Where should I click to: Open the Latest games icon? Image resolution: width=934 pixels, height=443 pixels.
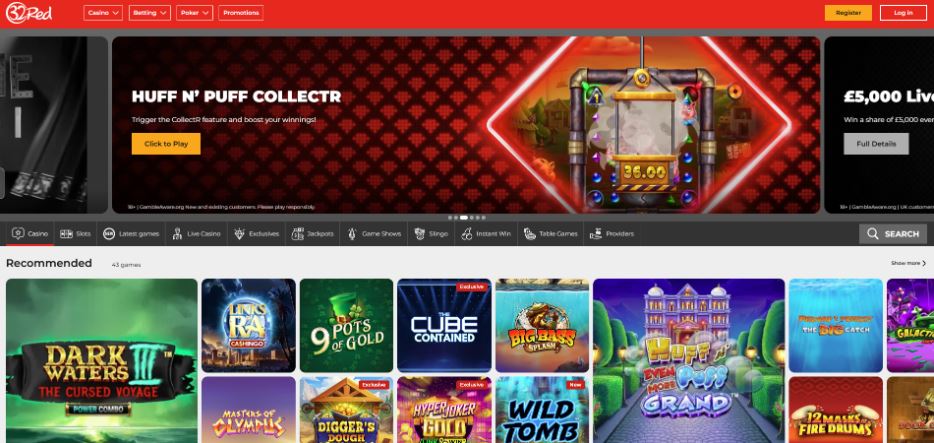[x=108, y=234]
